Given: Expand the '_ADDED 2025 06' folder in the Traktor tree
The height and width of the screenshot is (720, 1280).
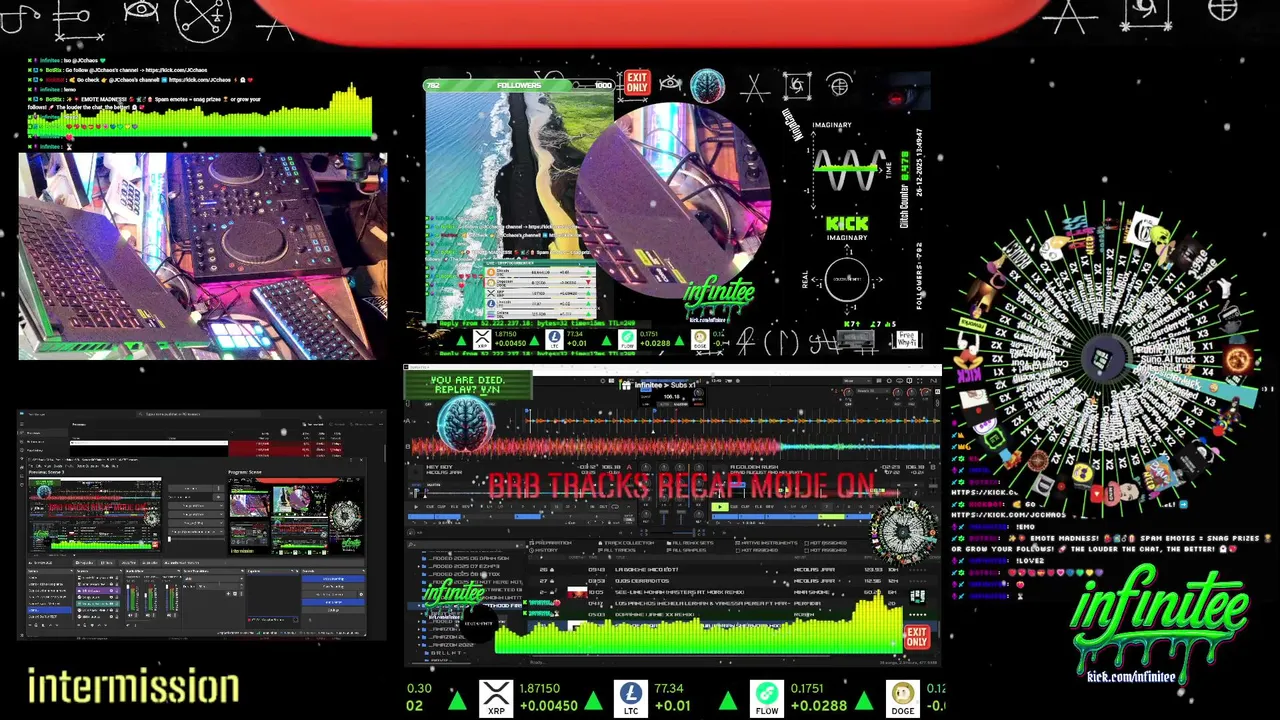Looking at the screenshot, I should tap(465, 559).
